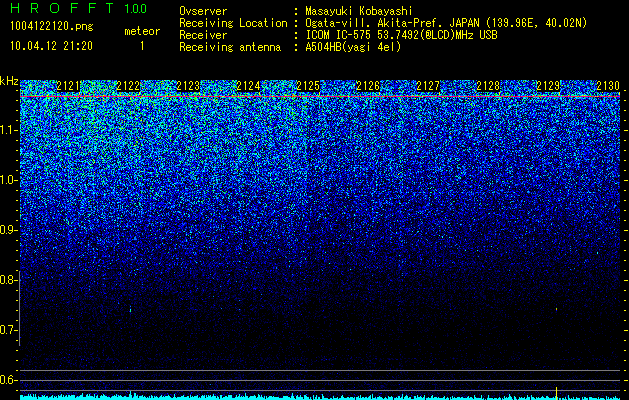Click the Receiving Location value text
Viewport: 629px width, 400px height.
coord(446,23)
